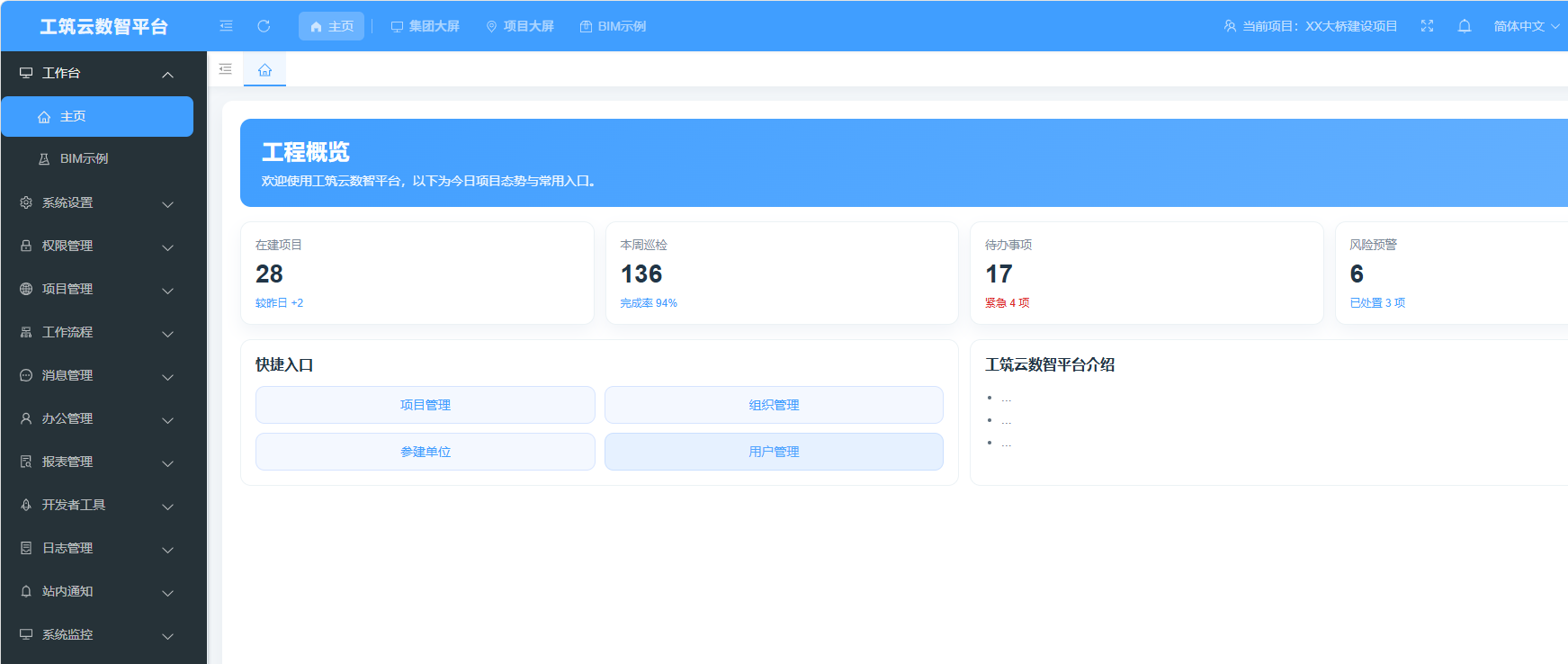Click the gear icon beside 系统设置

[x=26, y=202]
